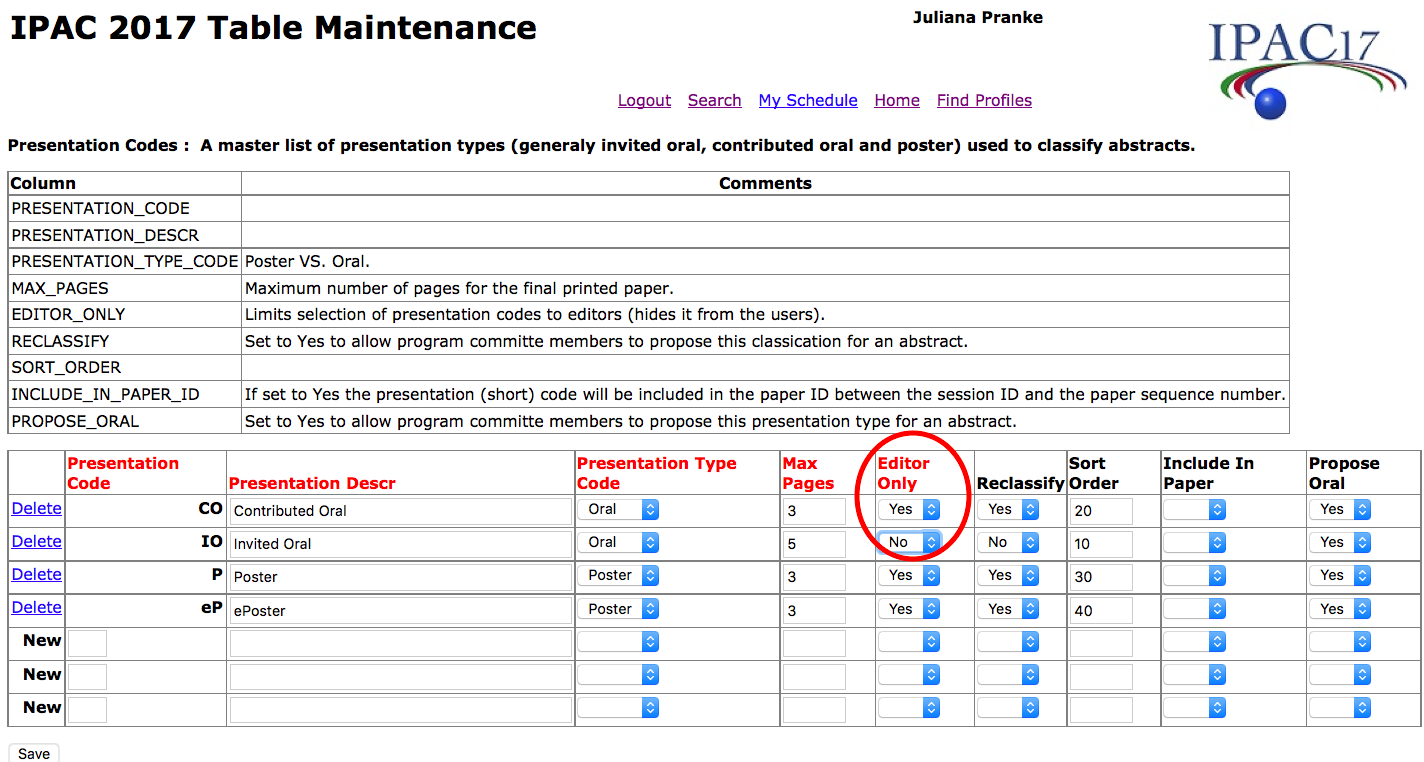The height and width of the screenshot is (762, 1424).
Task: Go to My Schedule
Action: point(808,100)
